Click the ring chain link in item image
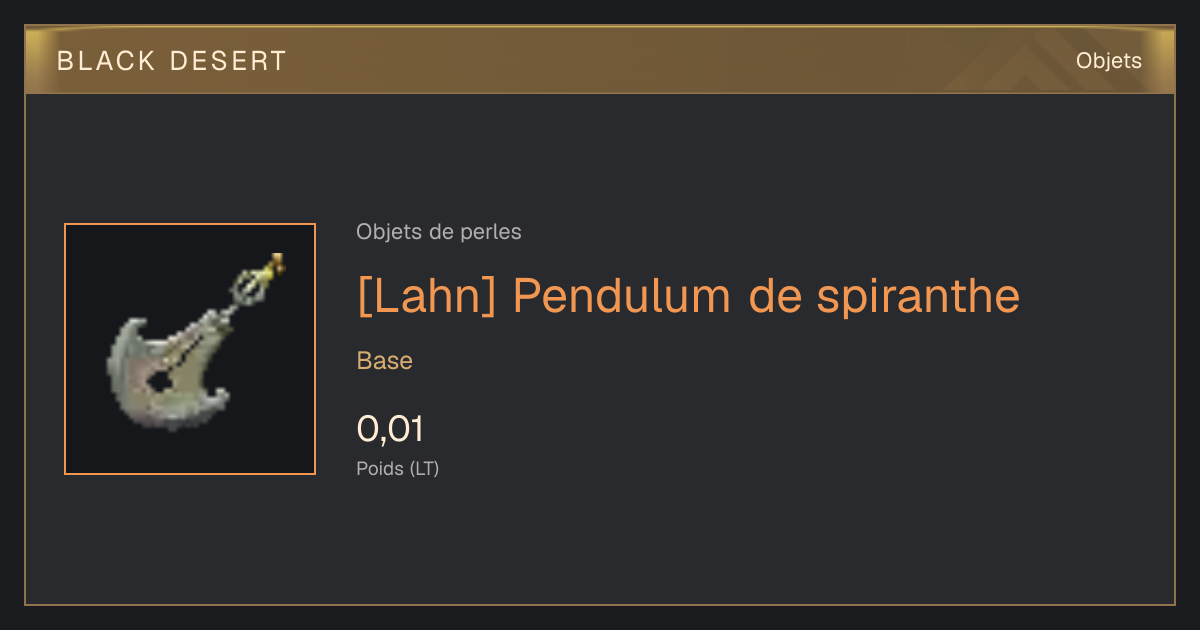 tap(250, 288)
